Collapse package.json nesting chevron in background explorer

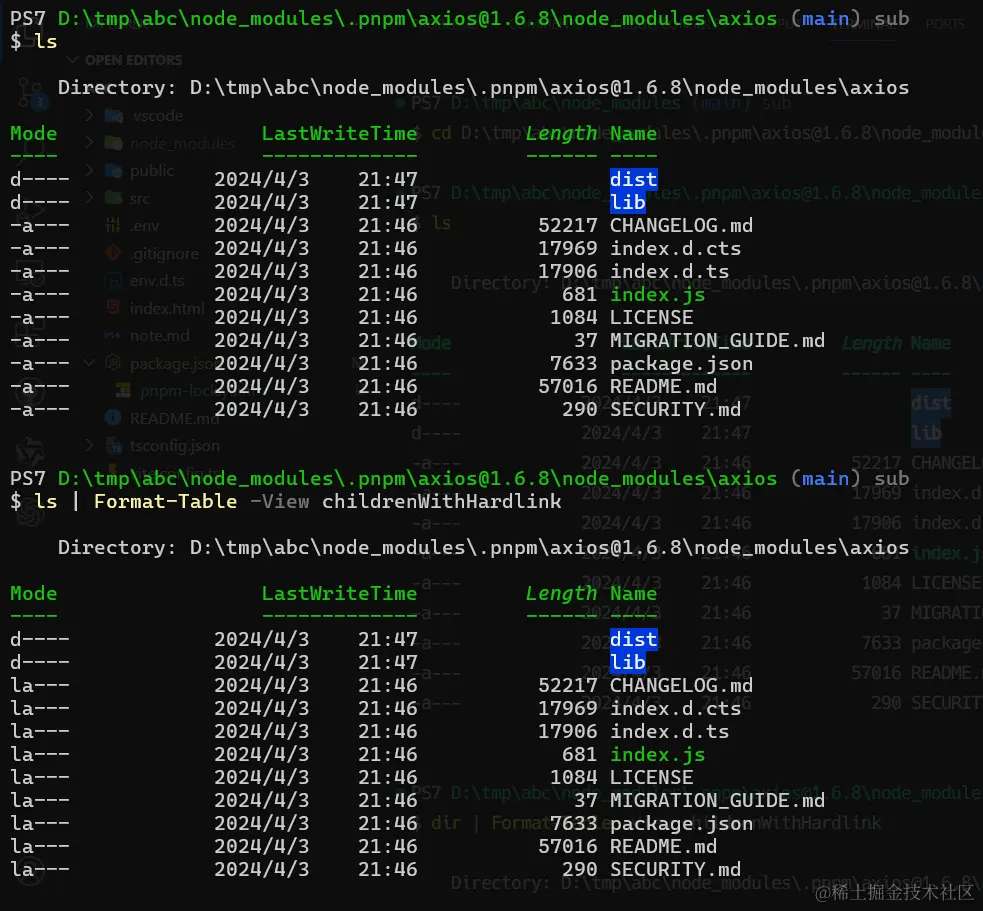click(x=89, y=362)
